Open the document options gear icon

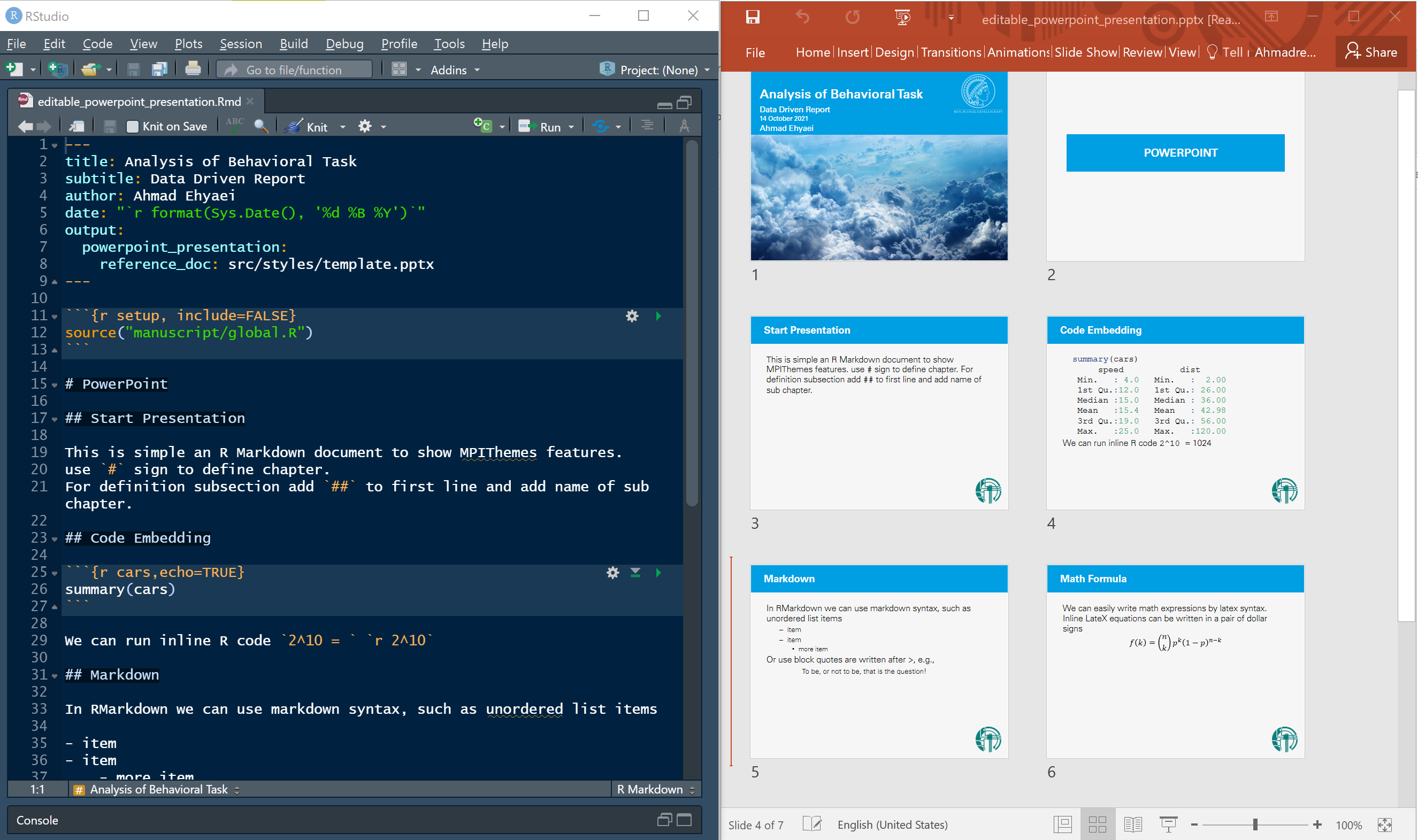coord(365,126)
